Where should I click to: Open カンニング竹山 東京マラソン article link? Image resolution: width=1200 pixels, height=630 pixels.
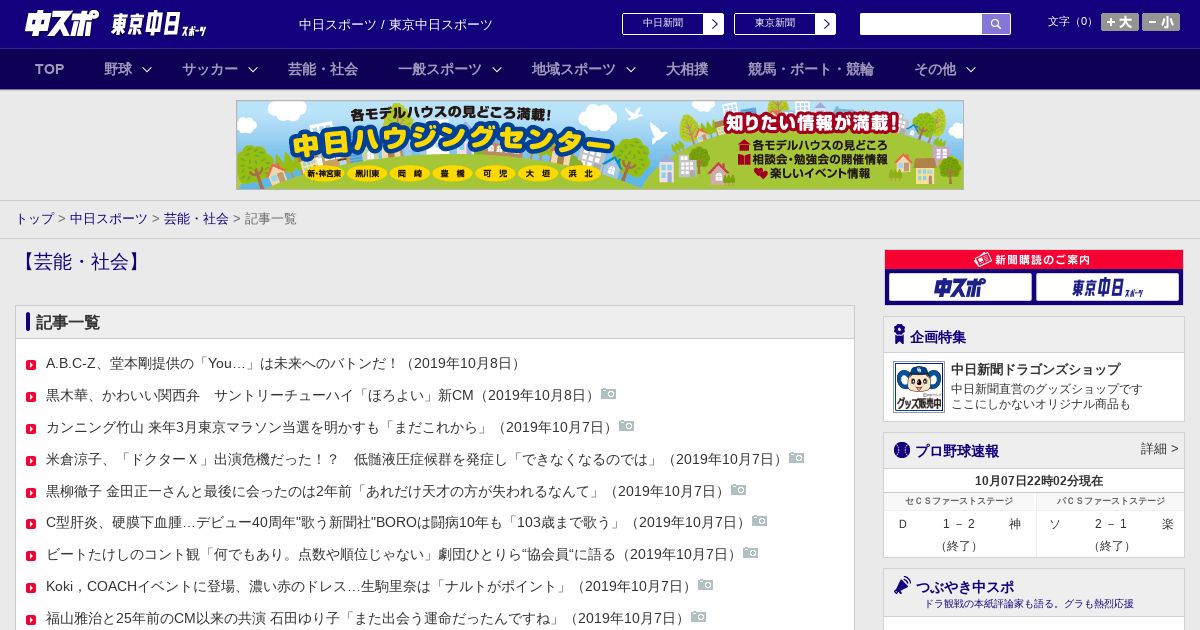(x=331, y=427)
